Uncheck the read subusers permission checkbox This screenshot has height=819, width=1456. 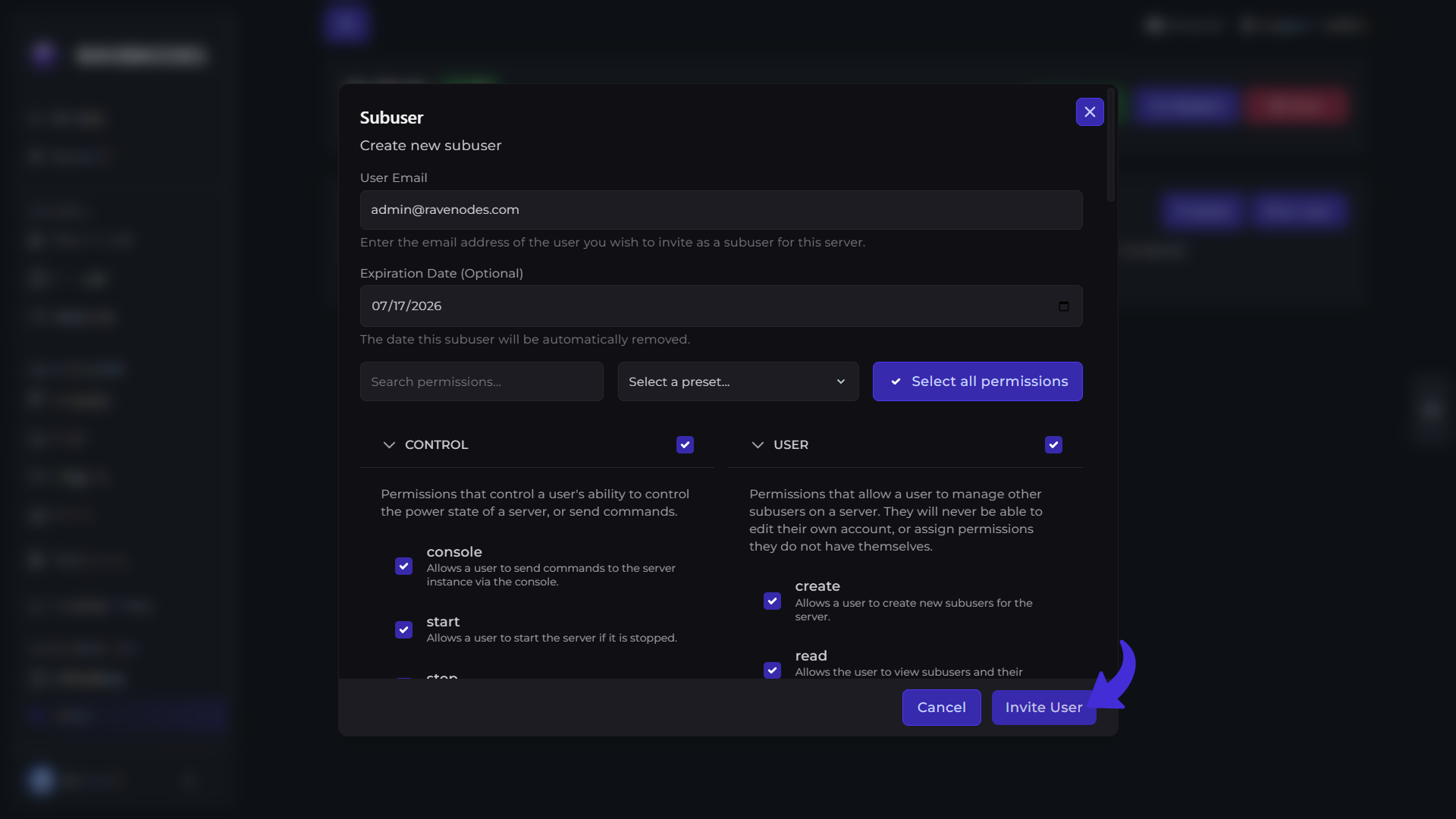click(772, 670)
